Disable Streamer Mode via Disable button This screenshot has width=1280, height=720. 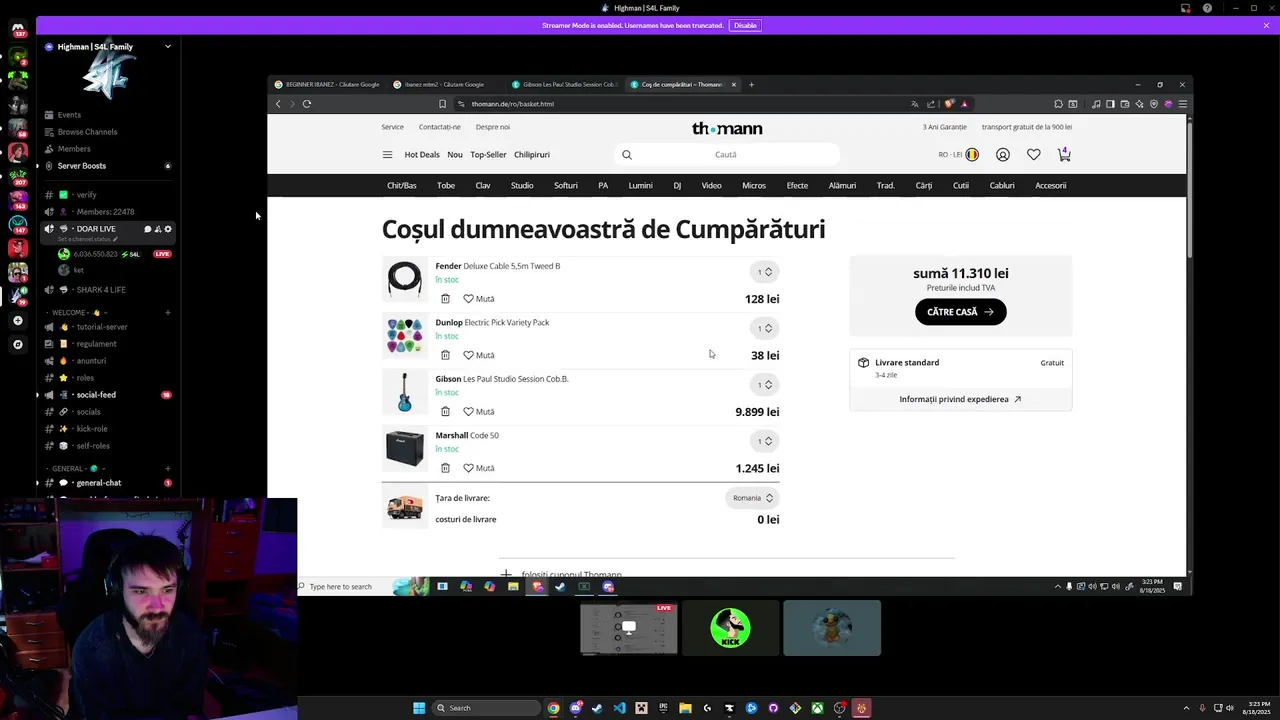click(745, 26)
